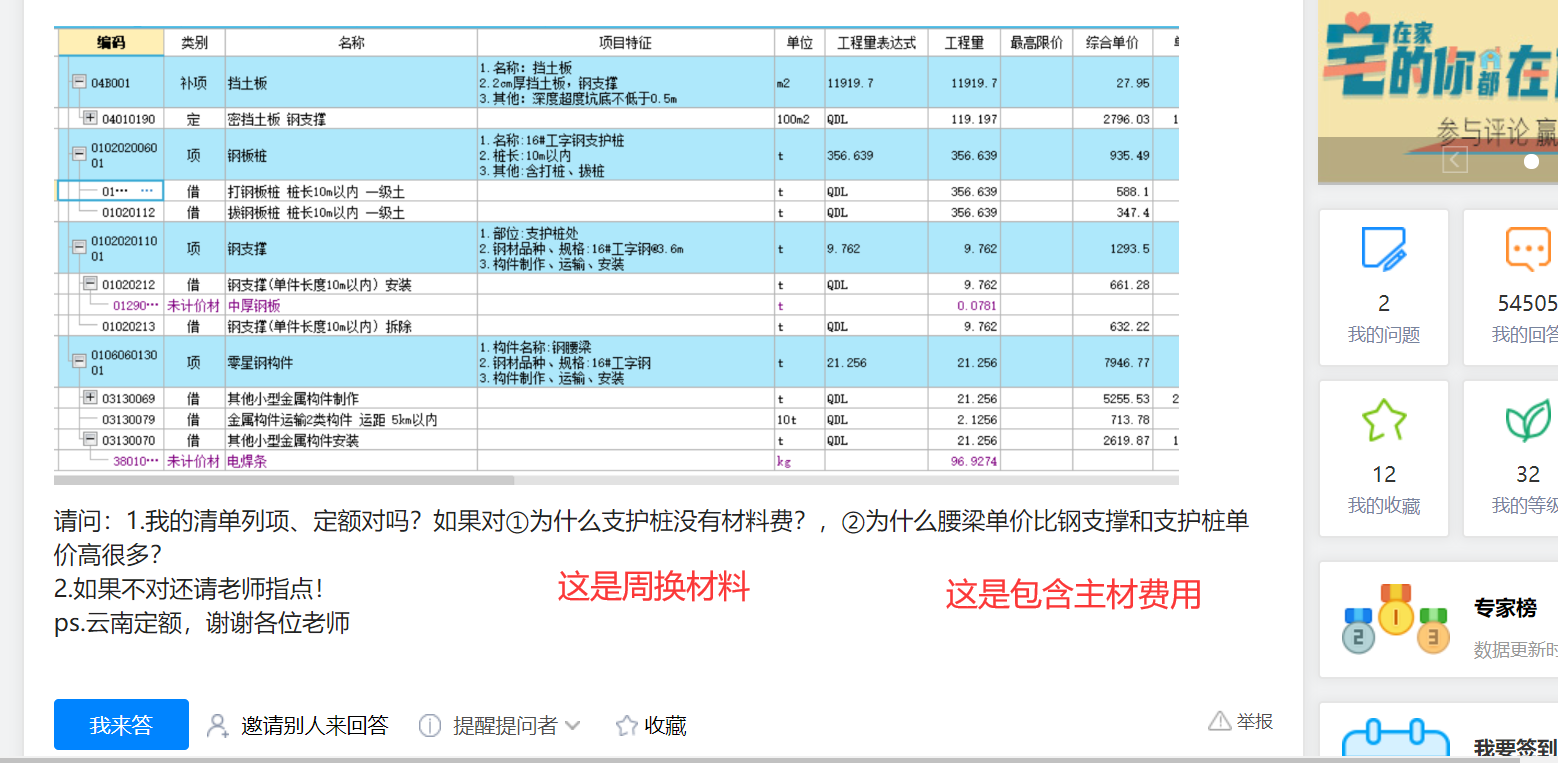
Task: Select the 金属构件运输2类构件 运距 5km以内 cell
Action: pyautogui.click(x=351, y=420)
